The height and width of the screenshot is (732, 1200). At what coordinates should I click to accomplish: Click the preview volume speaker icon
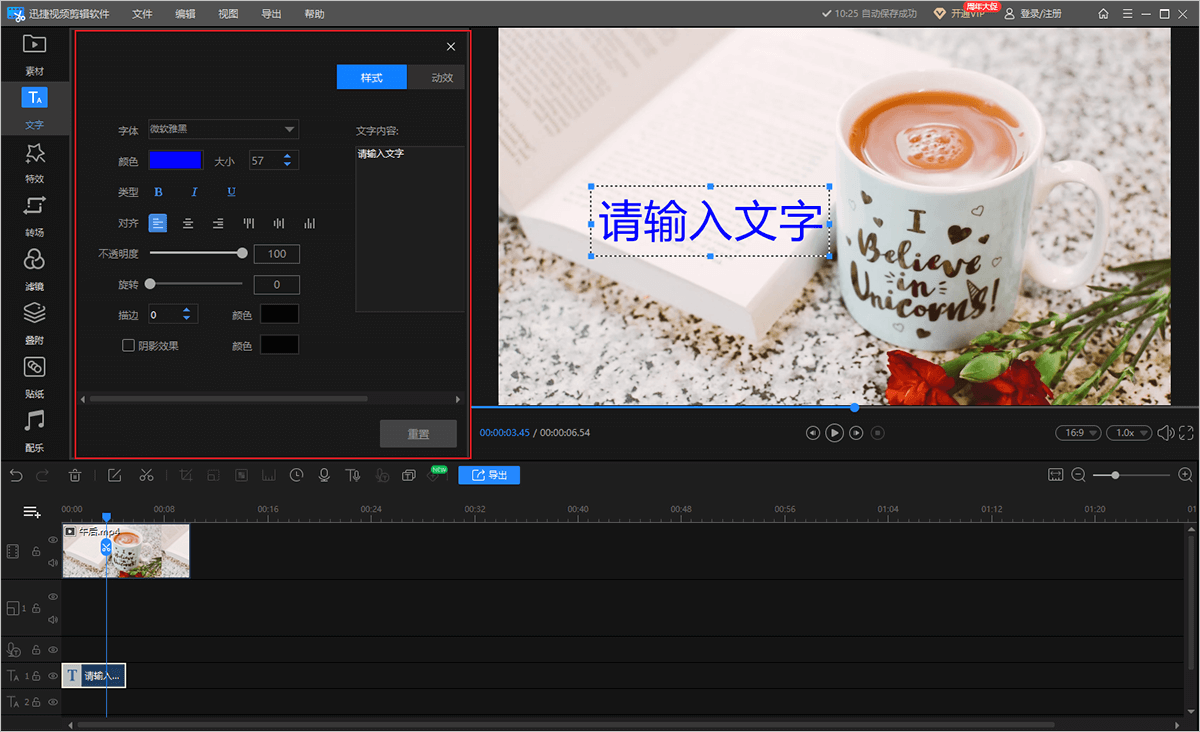(1165, 433)
